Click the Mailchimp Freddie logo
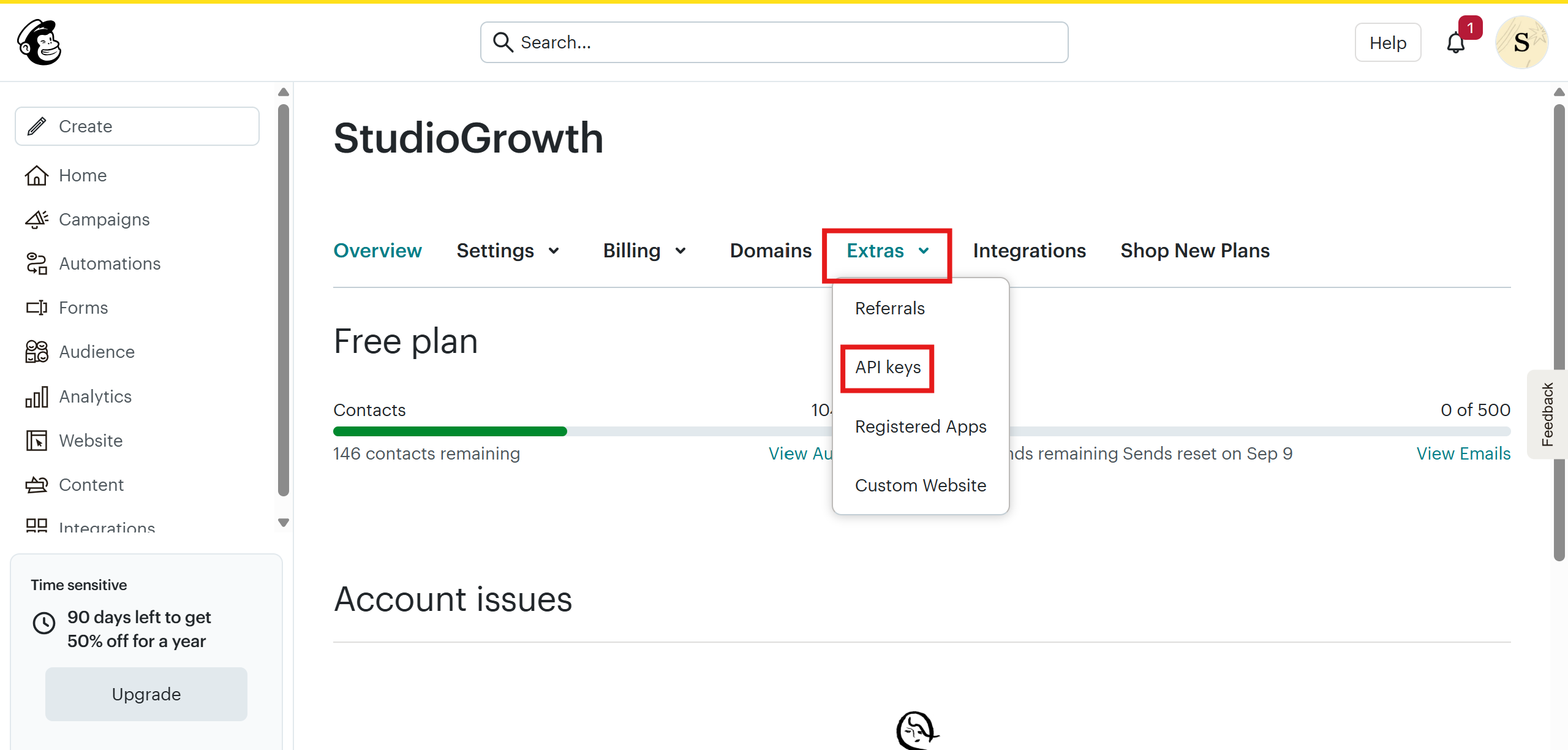 tap(40, 42)
